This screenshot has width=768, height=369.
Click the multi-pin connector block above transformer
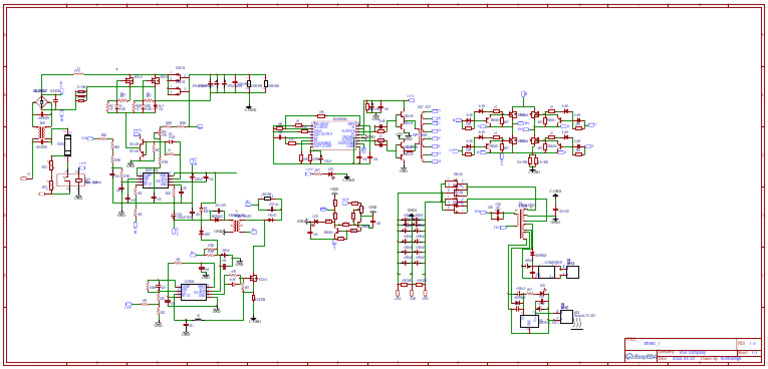(x=456, y=196)
